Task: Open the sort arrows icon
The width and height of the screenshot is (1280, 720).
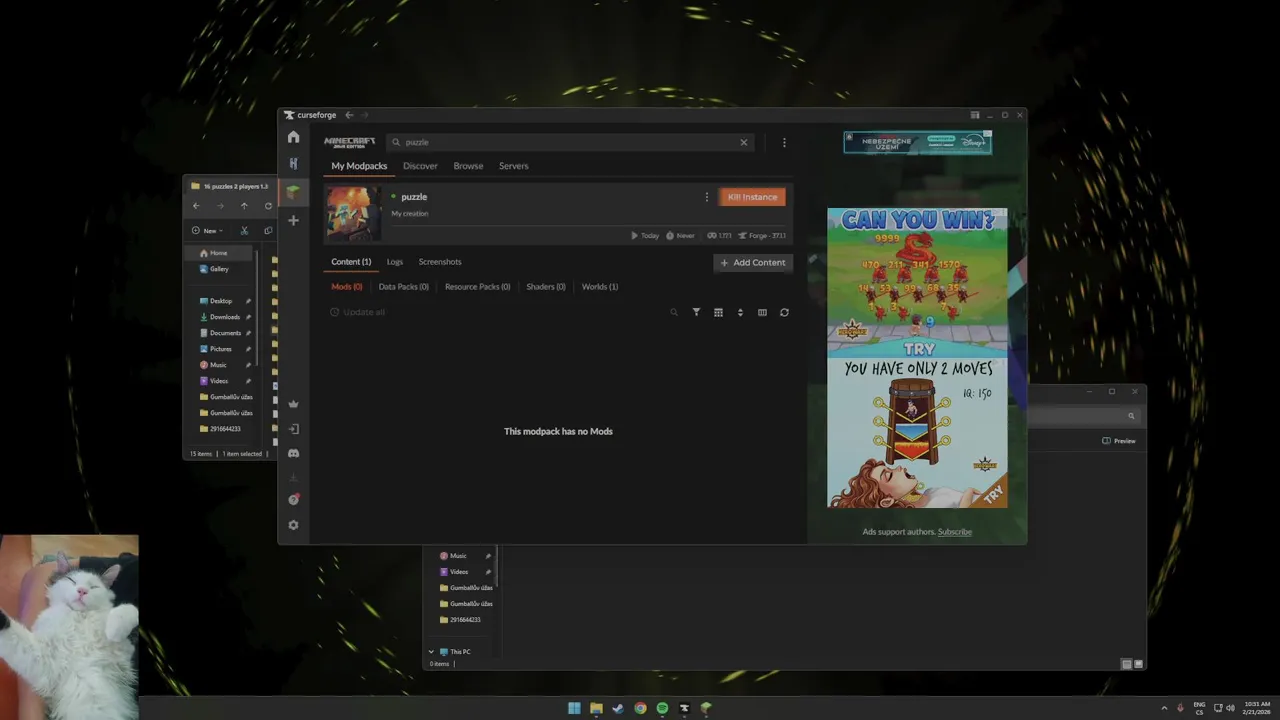Action: (740, 312)
